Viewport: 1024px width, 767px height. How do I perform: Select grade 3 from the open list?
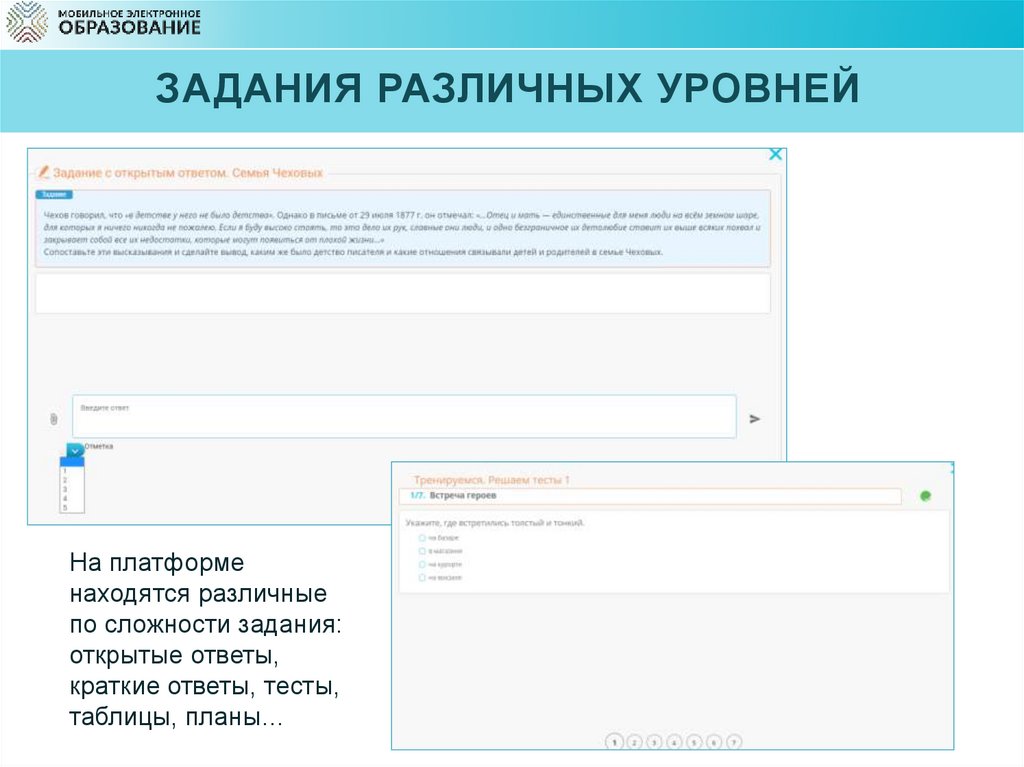(x=64, y=487)
